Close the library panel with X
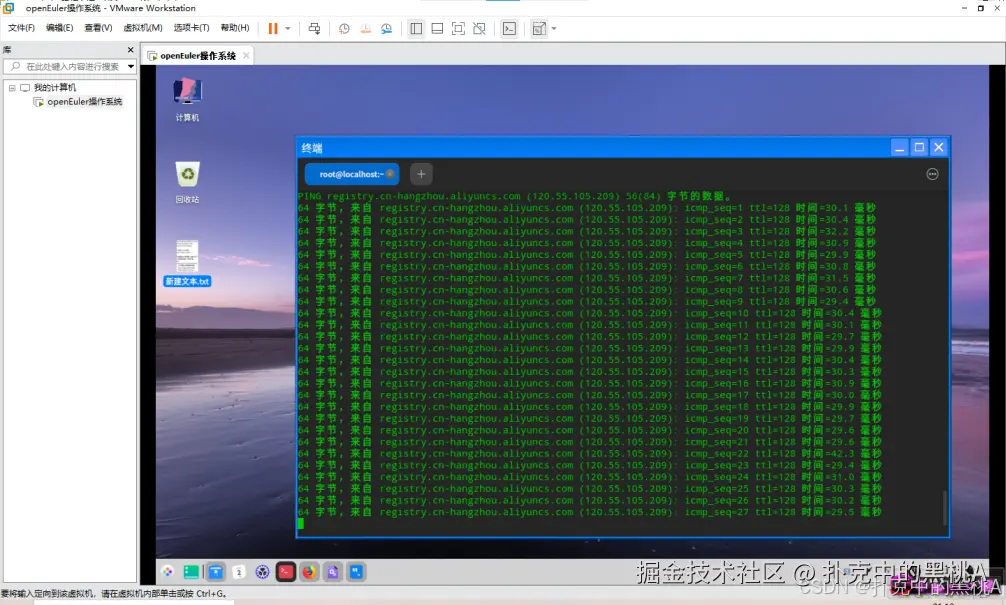This screenshot has width=1006, height=605. pos(131,49)
